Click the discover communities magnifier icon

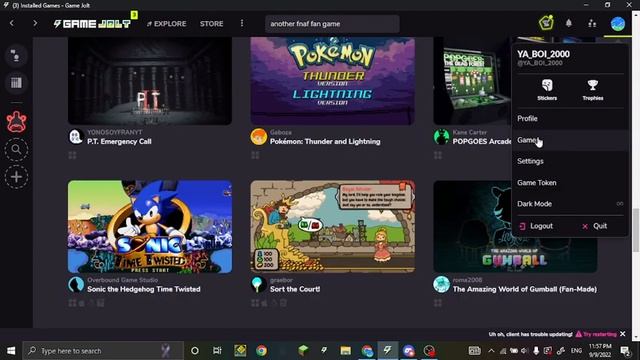pos(16,149)
